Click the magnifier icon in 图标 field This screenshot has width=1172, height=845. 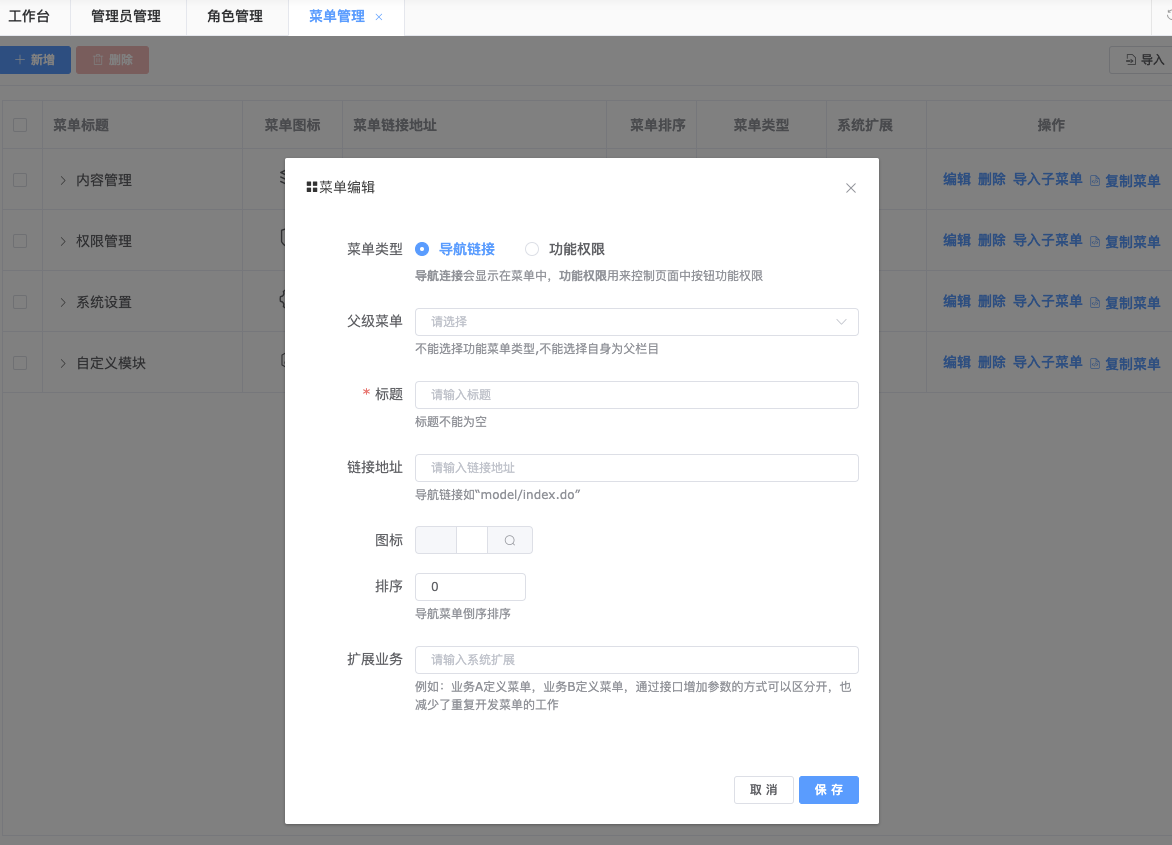[x=510, y=541]
